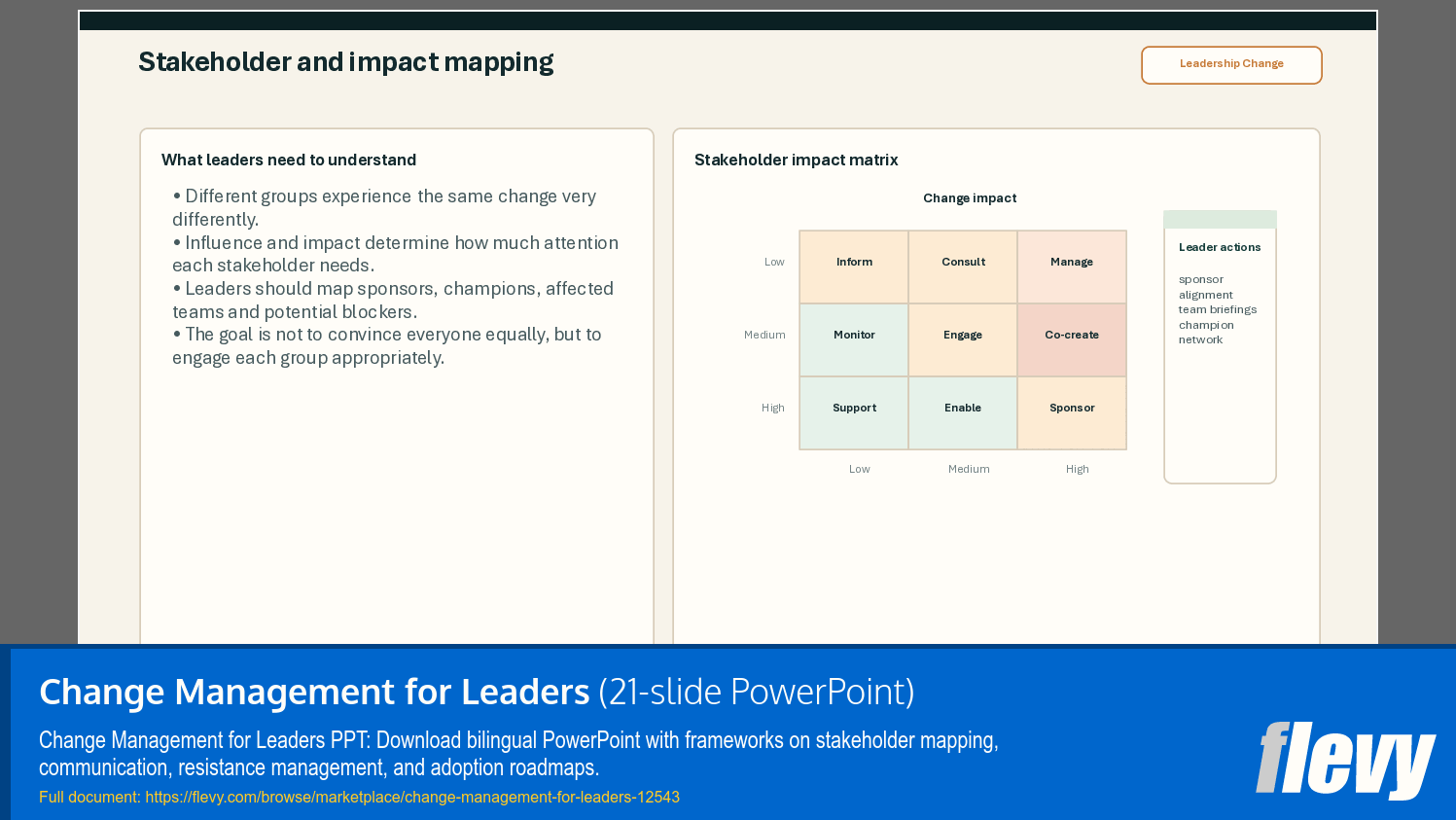The image size is (1456, 820).
Task: Select the Manage matrix cell
Action: coord(1072,267)
